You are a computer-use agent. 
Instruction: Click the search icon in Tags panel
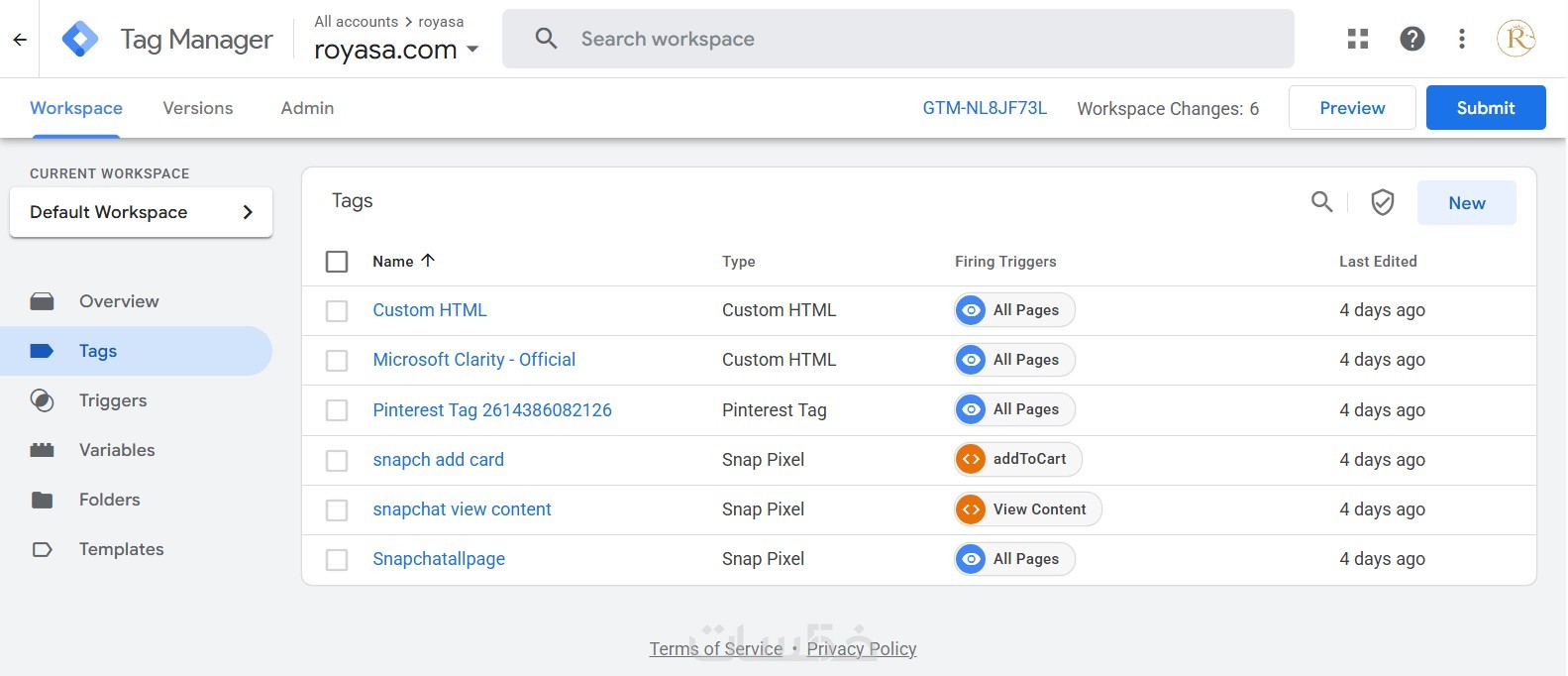click(x=1321, y=202)
